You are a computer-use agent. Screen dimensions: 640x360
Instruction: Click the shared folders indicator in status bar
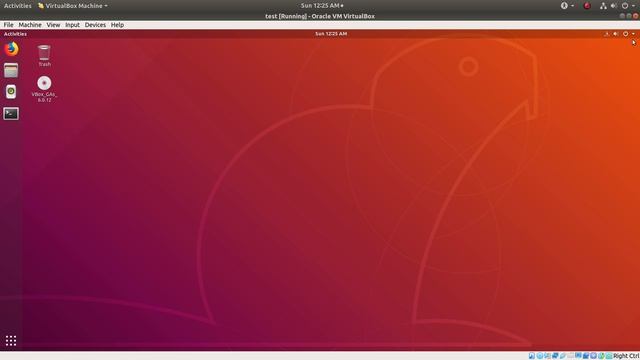tap(570, 356)
